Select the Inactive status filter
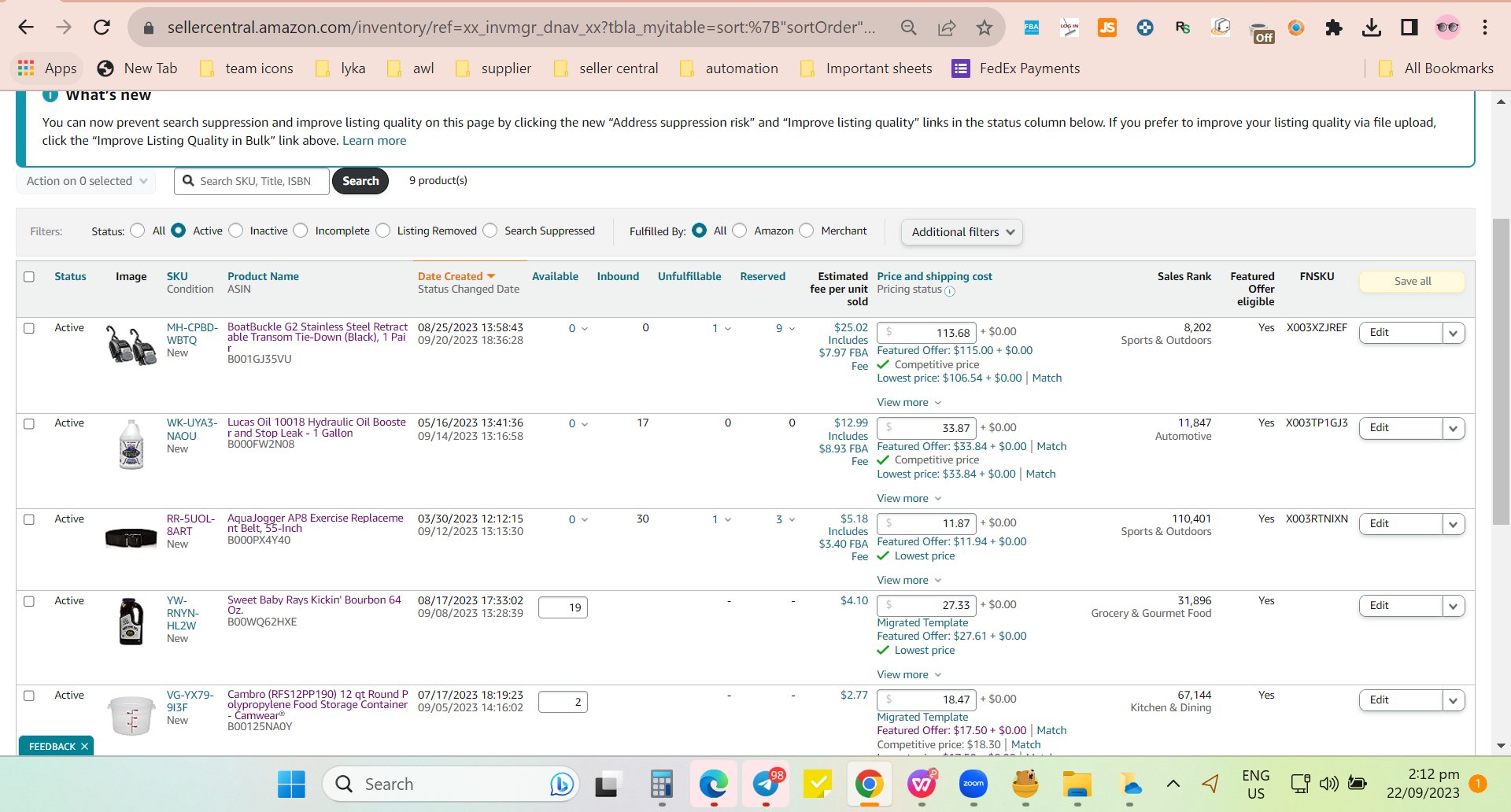1511x812 pixels. click(236, 231)
